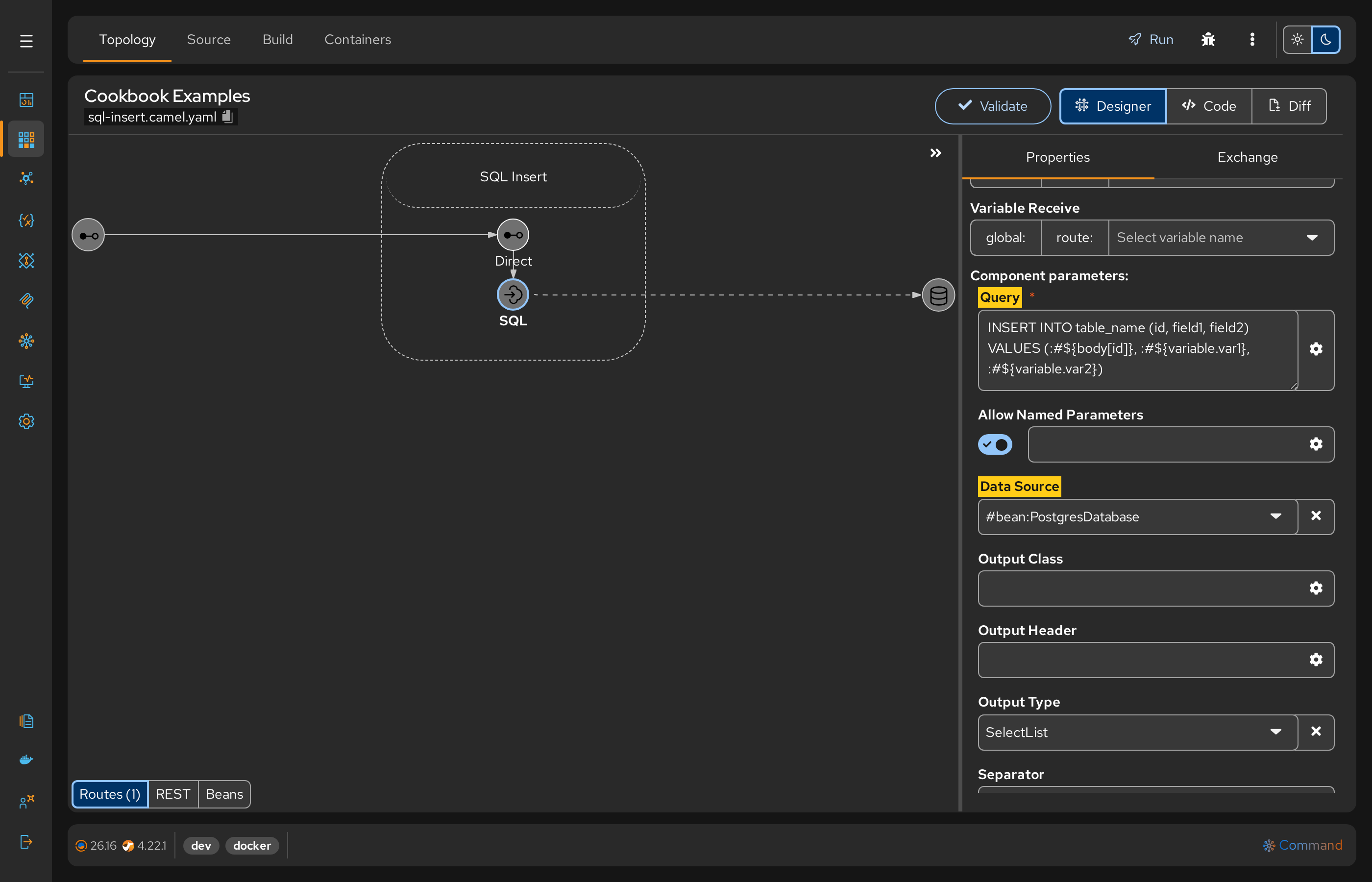The height and width of the screenshot is (882, 1372).
Task: Click the database node icon
Action: (x=938, y=295)
